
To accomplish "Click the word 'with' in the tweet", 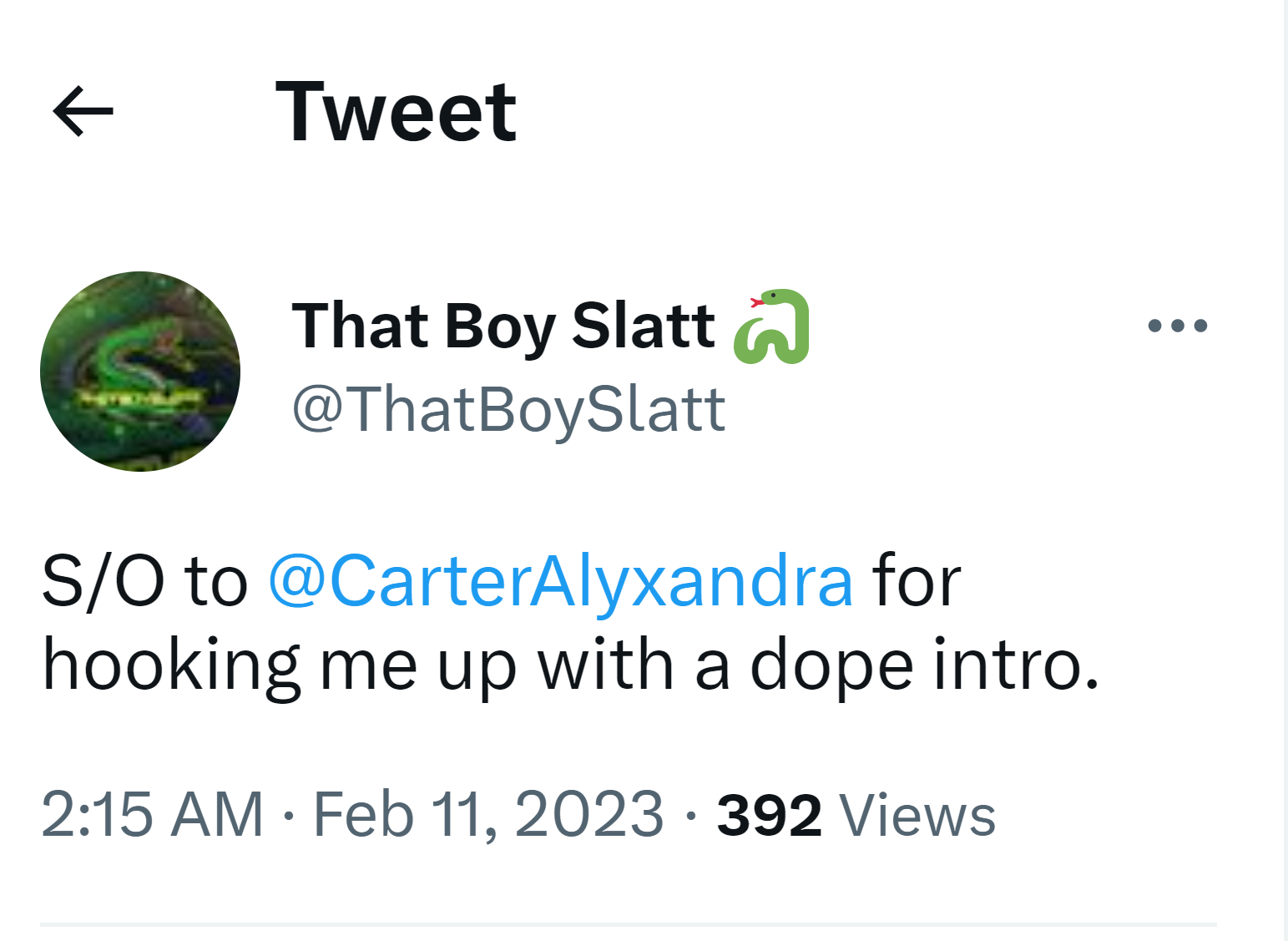I will [606, 666].
